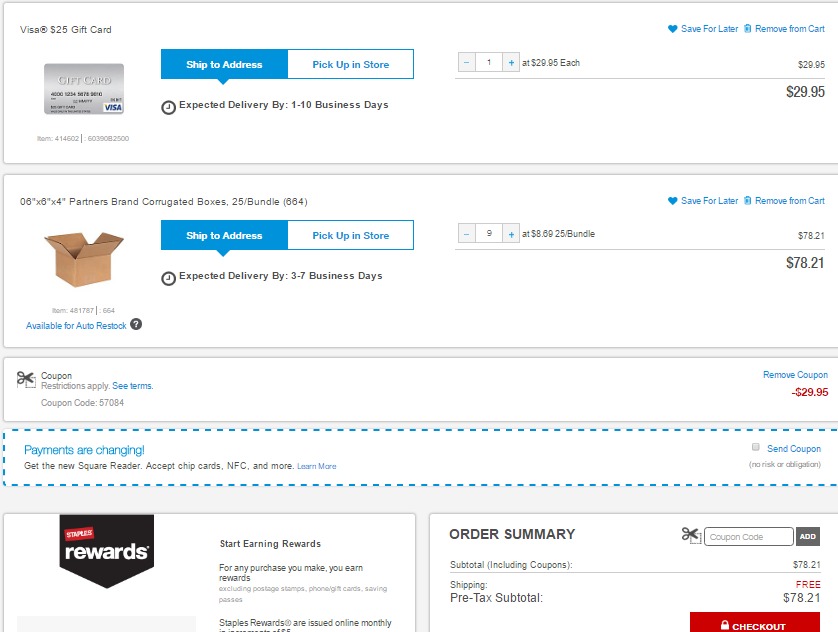Image resolution: width=838 pixels, height=632 pixels.
Task: Open the Visa gift card thumbnail
Action: coord(84,89)
